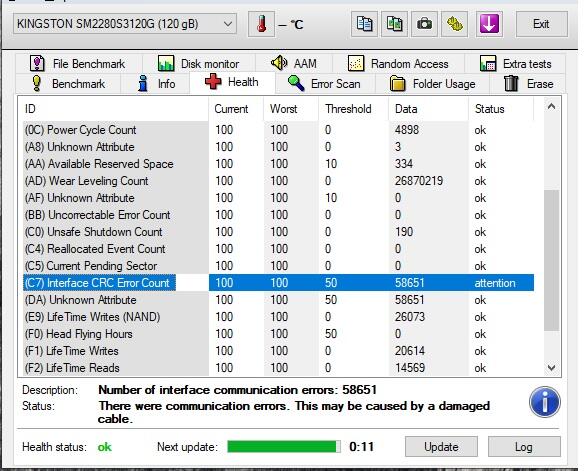Click the camera save screenshot icon
Image resolution: width=587 pixels, height=471 pixels.
click(x=424, y=24)
